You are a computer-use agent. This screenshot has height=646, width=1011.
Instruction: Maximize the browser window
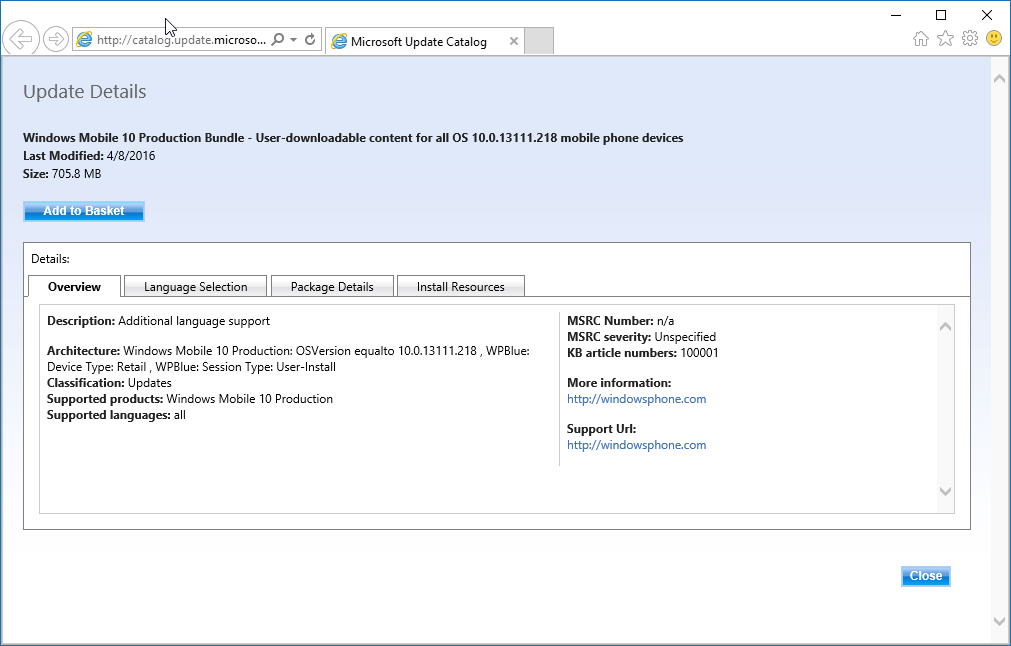click(x=941, y=15)
